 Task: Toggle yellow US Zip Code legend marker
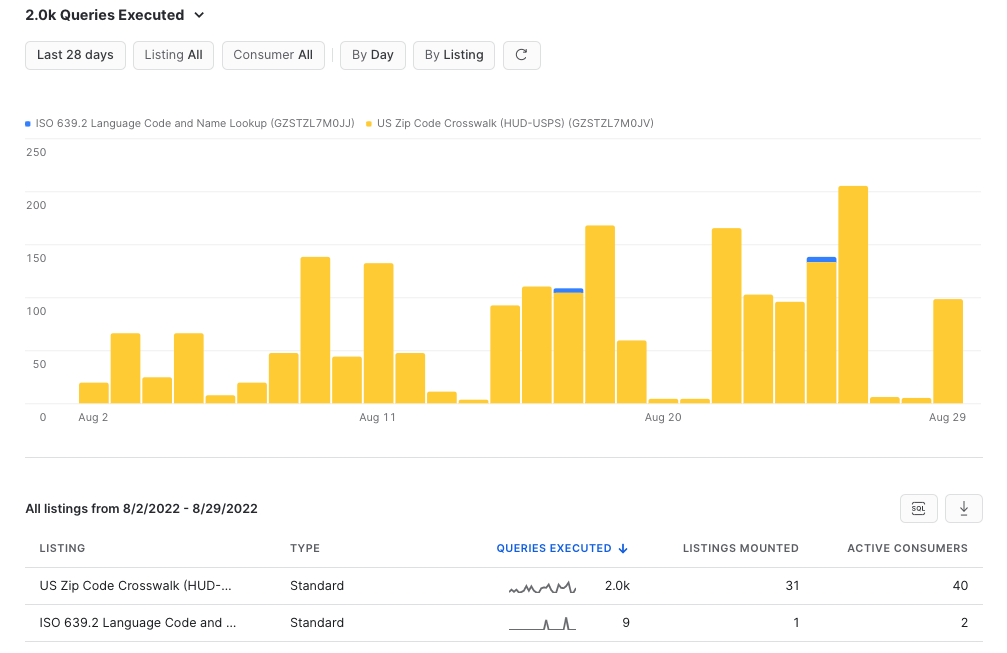(369, 123)
